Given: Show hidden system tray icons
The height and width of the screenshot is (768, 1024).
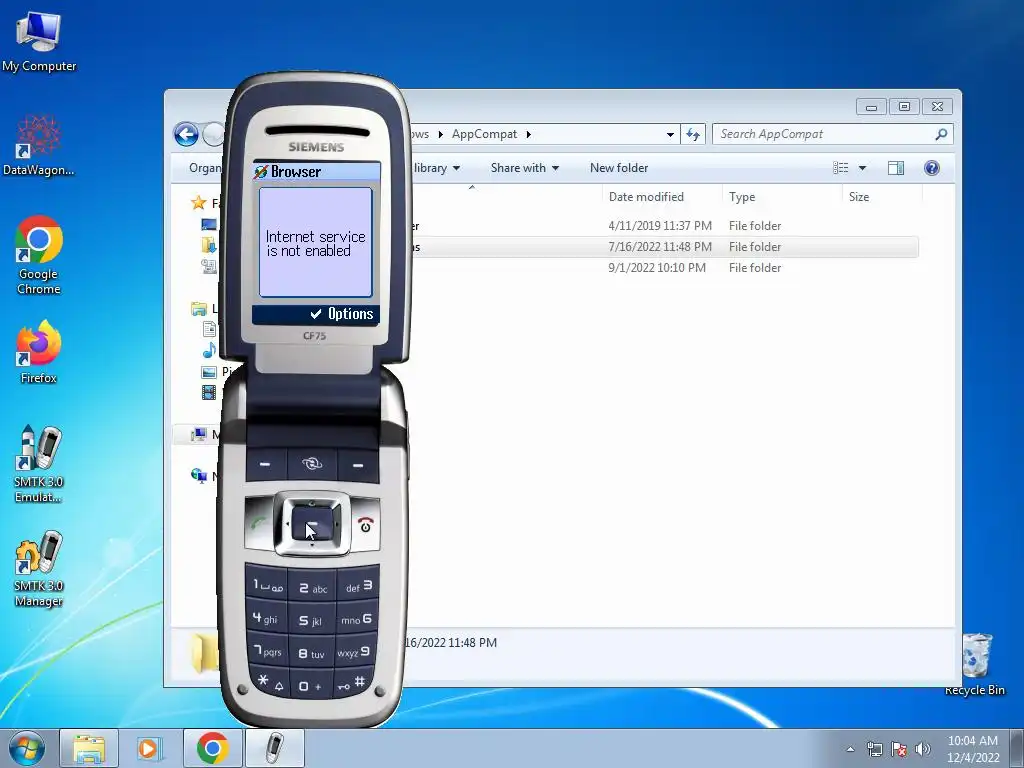Looking at the screenshot, I should click(x=850, y=749).
